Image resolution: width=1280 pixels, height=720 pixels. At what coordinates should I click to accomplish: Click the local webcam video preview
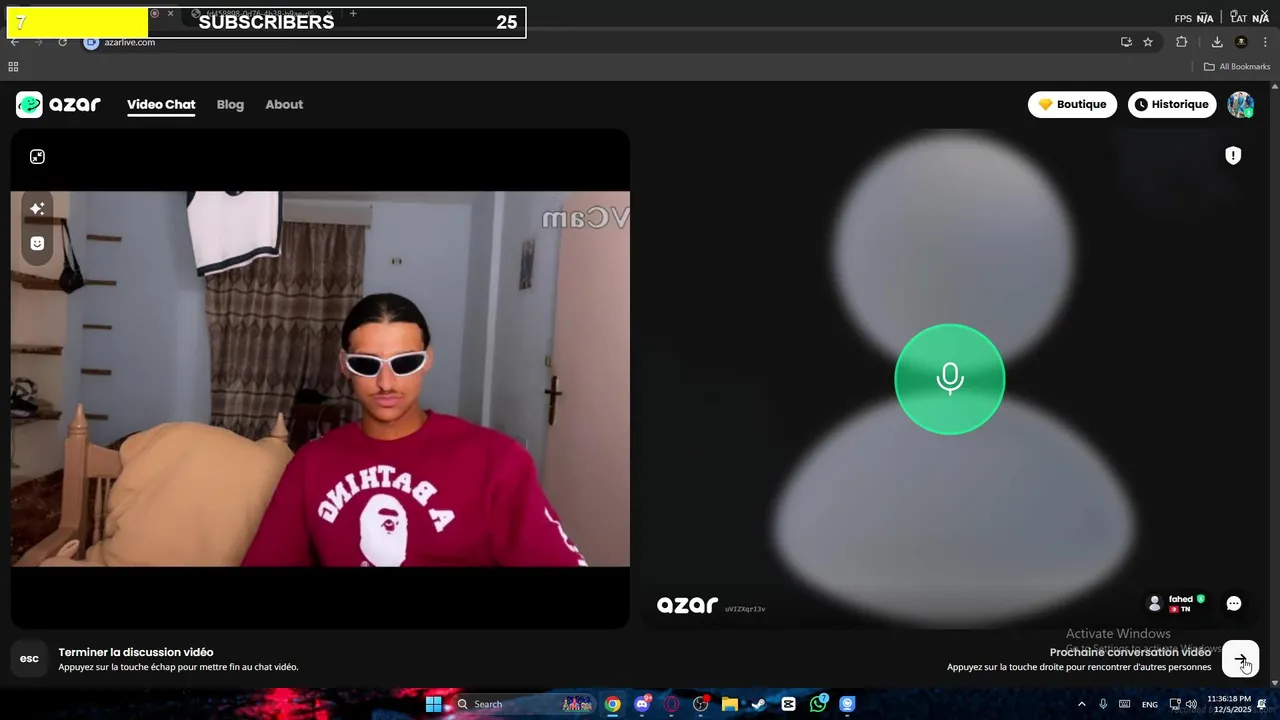point(320,379)
